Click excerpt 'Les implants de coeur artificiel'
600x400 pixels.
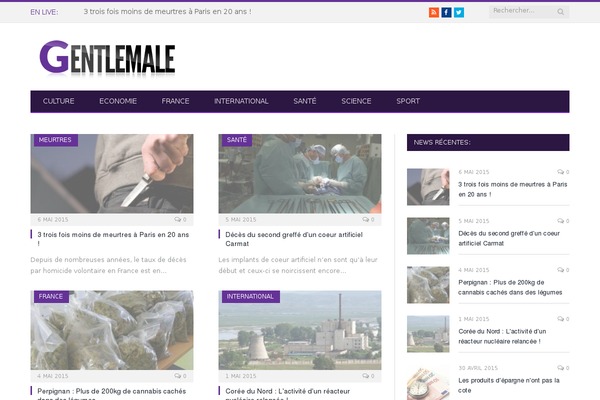pos(298,265)
